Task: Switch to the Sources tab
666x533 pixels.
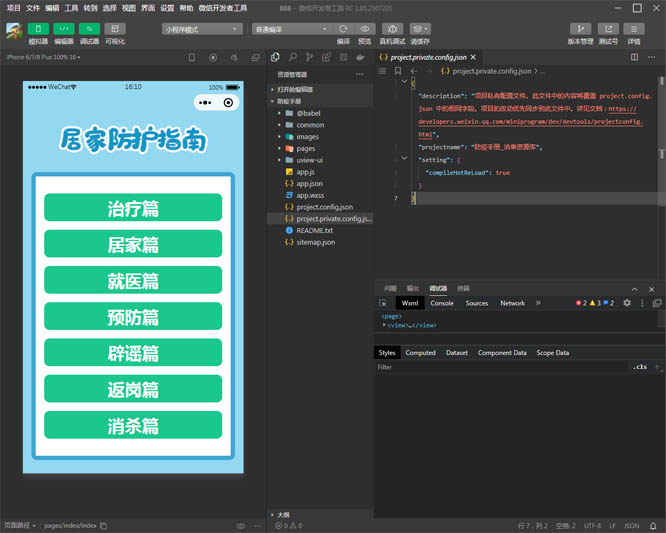Action: [477, 303]
